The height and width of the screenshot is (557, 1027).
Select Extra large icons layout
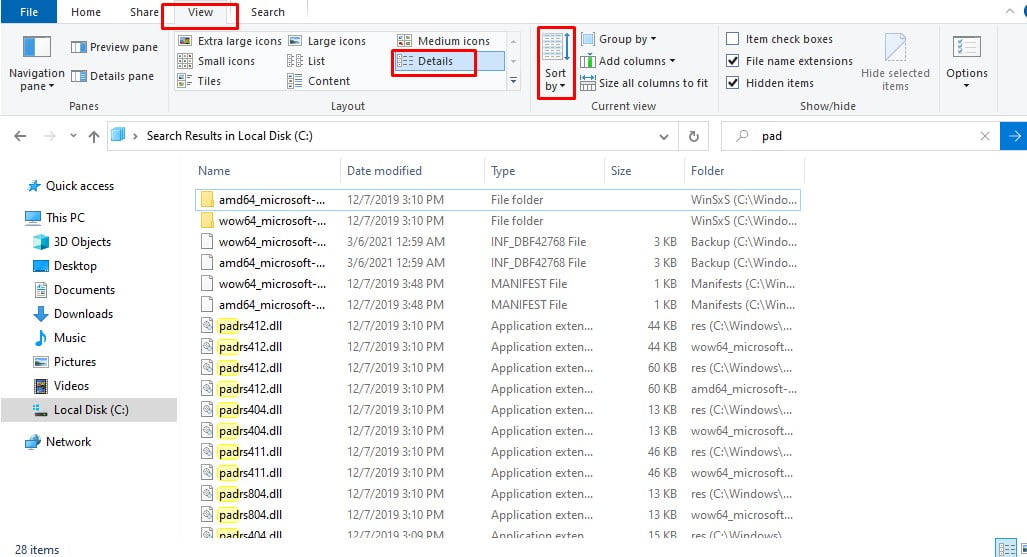coord(230,41)
